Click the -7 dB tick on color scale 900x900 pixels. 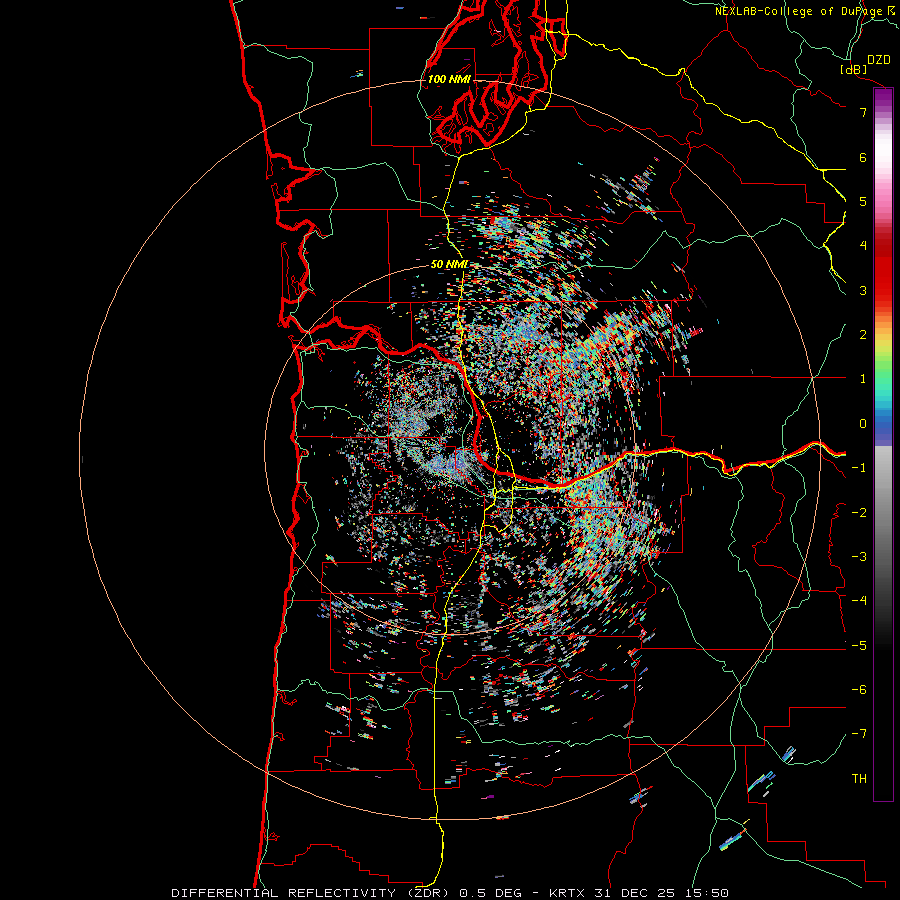[x=859, y=734]
